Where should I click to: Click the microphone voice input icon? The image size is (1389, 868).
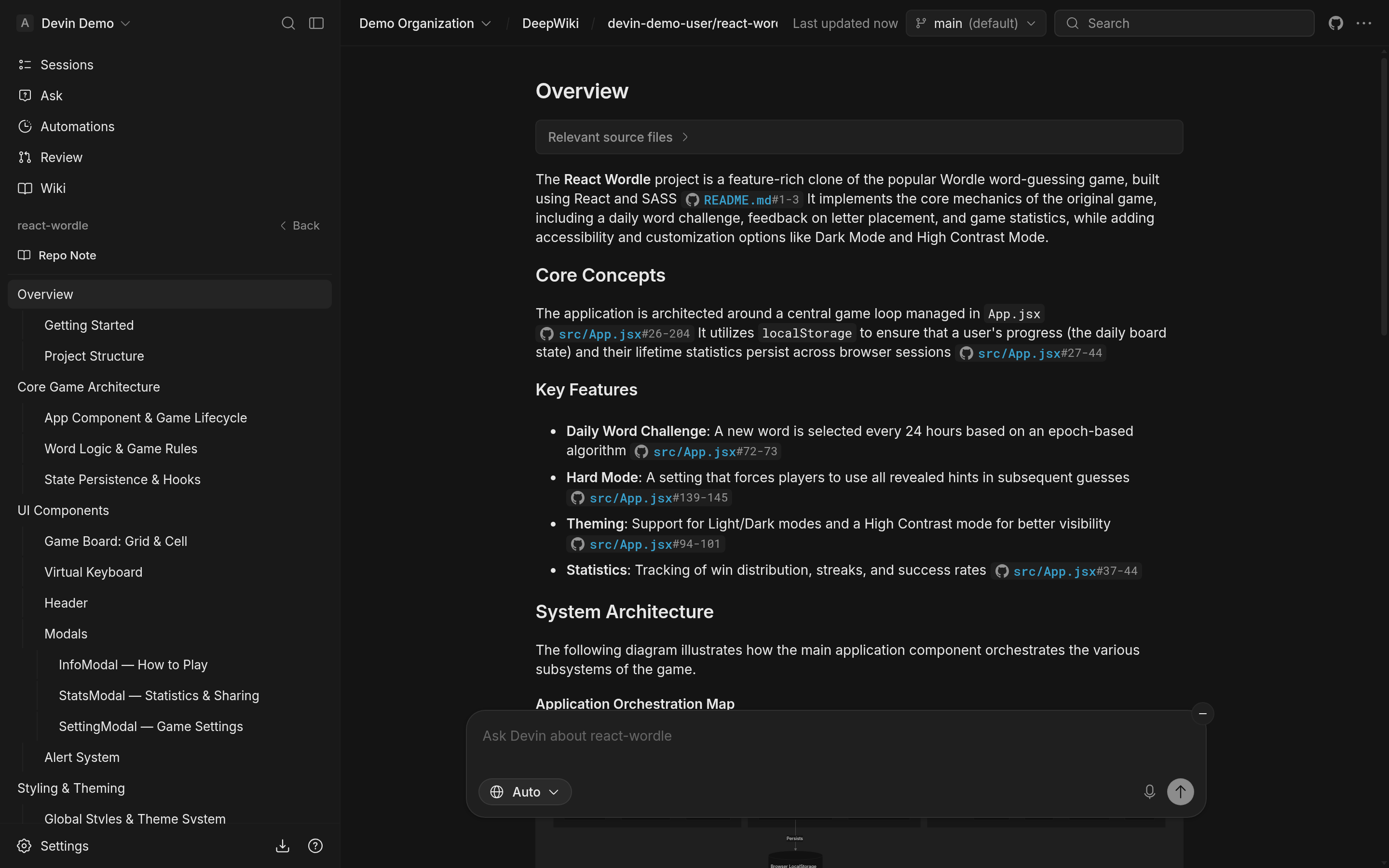(x=1149, y=792)
